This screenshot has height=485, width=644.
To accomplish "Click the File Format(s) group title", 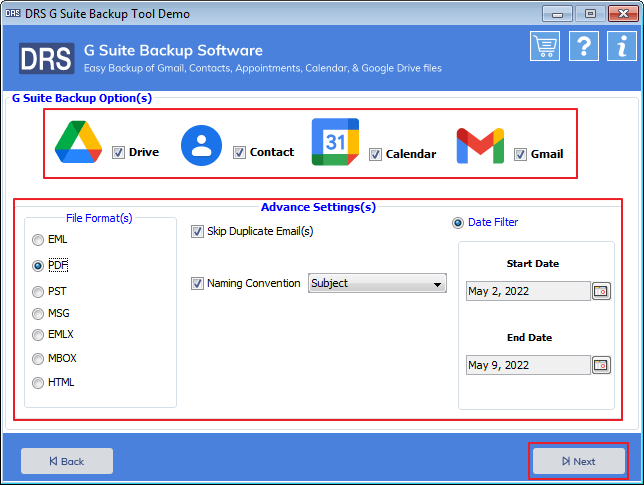I will pyautogui.click(x=99, y=218).
